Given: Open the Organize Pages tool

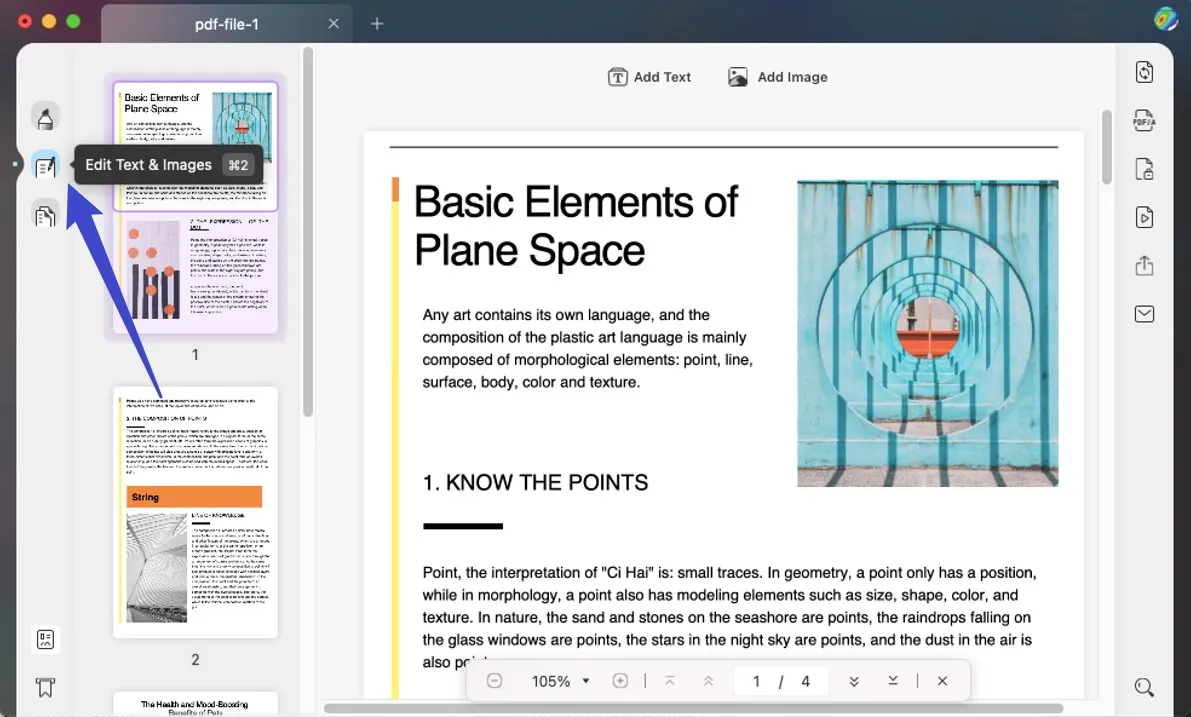Looking at the screenshot, I should click(x=45, y=214).
